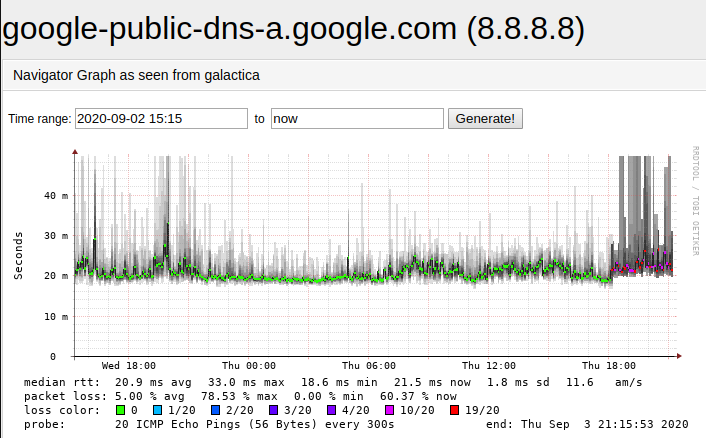Click the magenta 10/20 loss swatch
Image resolution: width=706 pixels, height=438 pixels.
[389, 411]
